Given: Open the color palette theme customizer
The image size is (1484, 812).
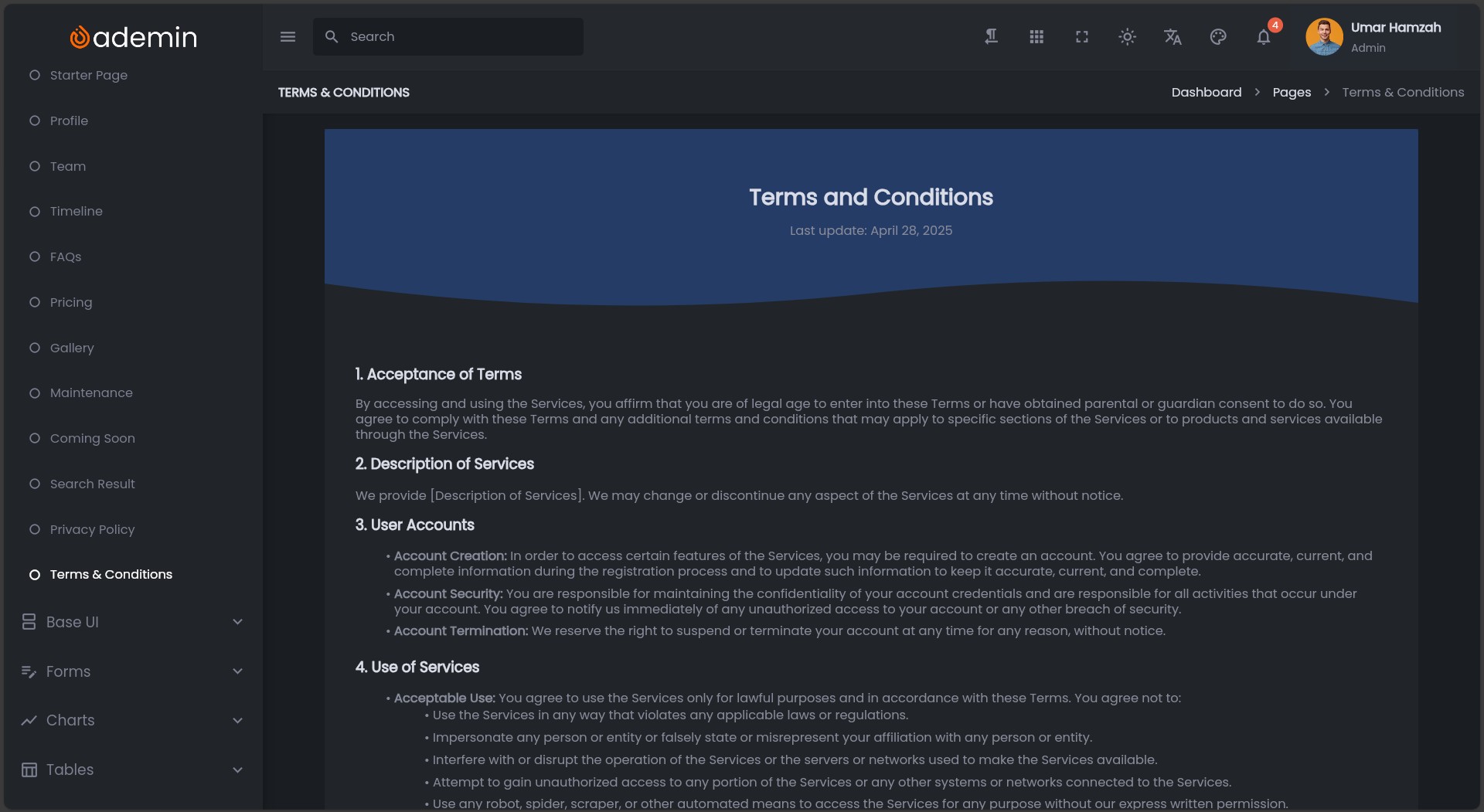Looking at the screenshot, I should pyautogui.click(x=1218, y=36).
